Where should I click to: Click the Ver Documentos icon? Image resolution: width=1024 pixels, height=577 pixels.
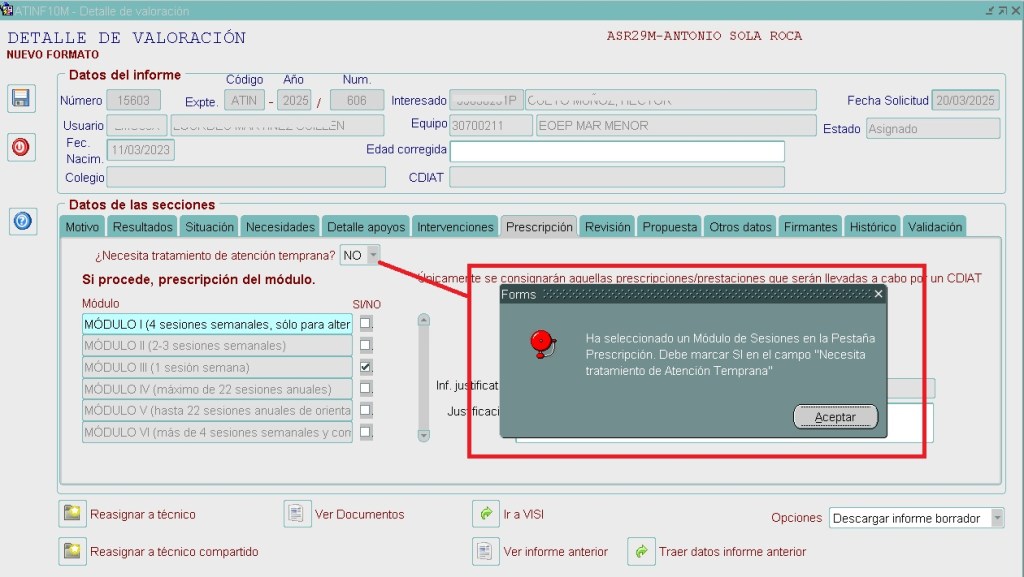pos(297,514)
